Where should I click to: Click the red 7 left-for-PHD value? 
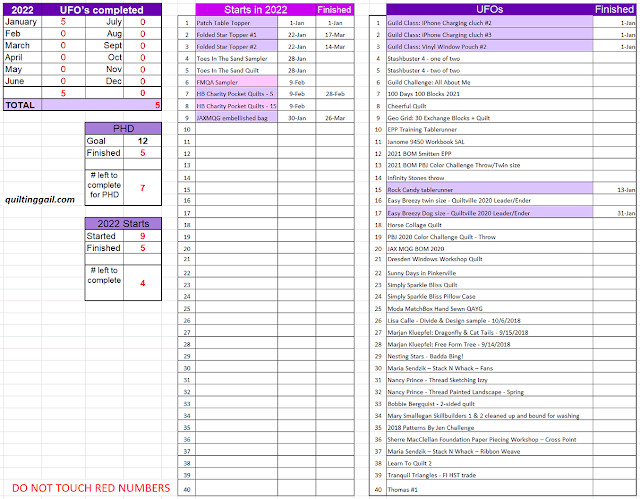coord(142,188)
